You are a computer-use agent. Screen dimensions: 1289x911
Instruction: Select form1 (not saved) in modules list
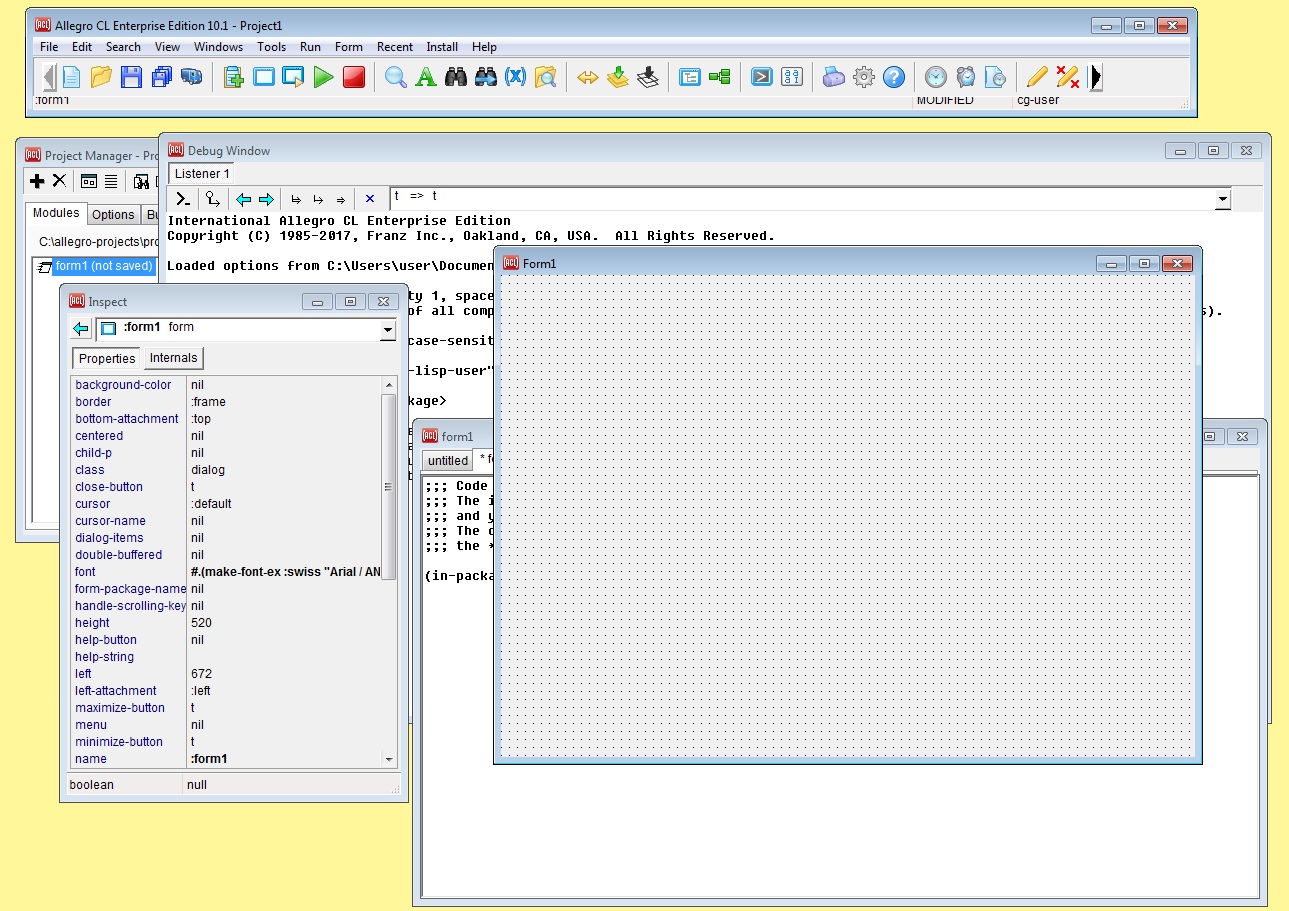[104, 266]
